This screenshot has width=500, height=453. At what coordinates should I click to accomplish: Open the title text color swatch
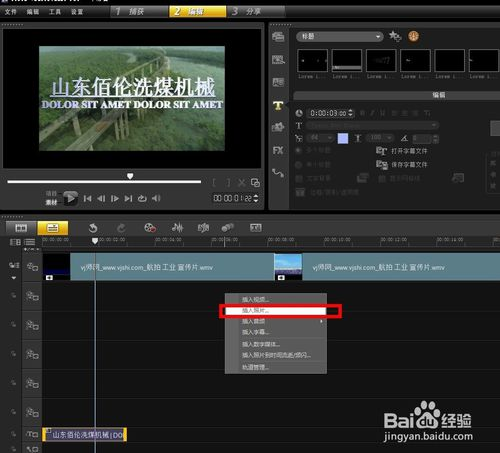click(x=343, y=138)
